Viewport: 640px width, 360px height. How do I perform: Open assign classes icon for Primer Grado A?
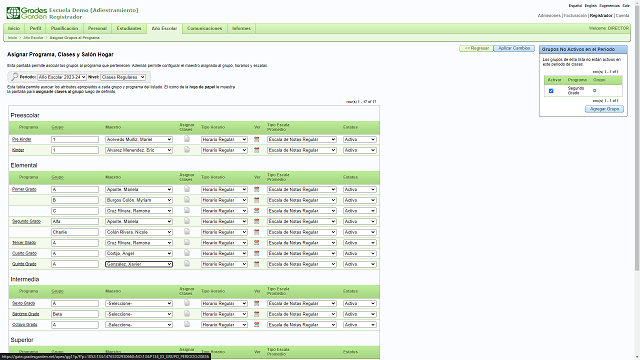click(x=187, y=189)
